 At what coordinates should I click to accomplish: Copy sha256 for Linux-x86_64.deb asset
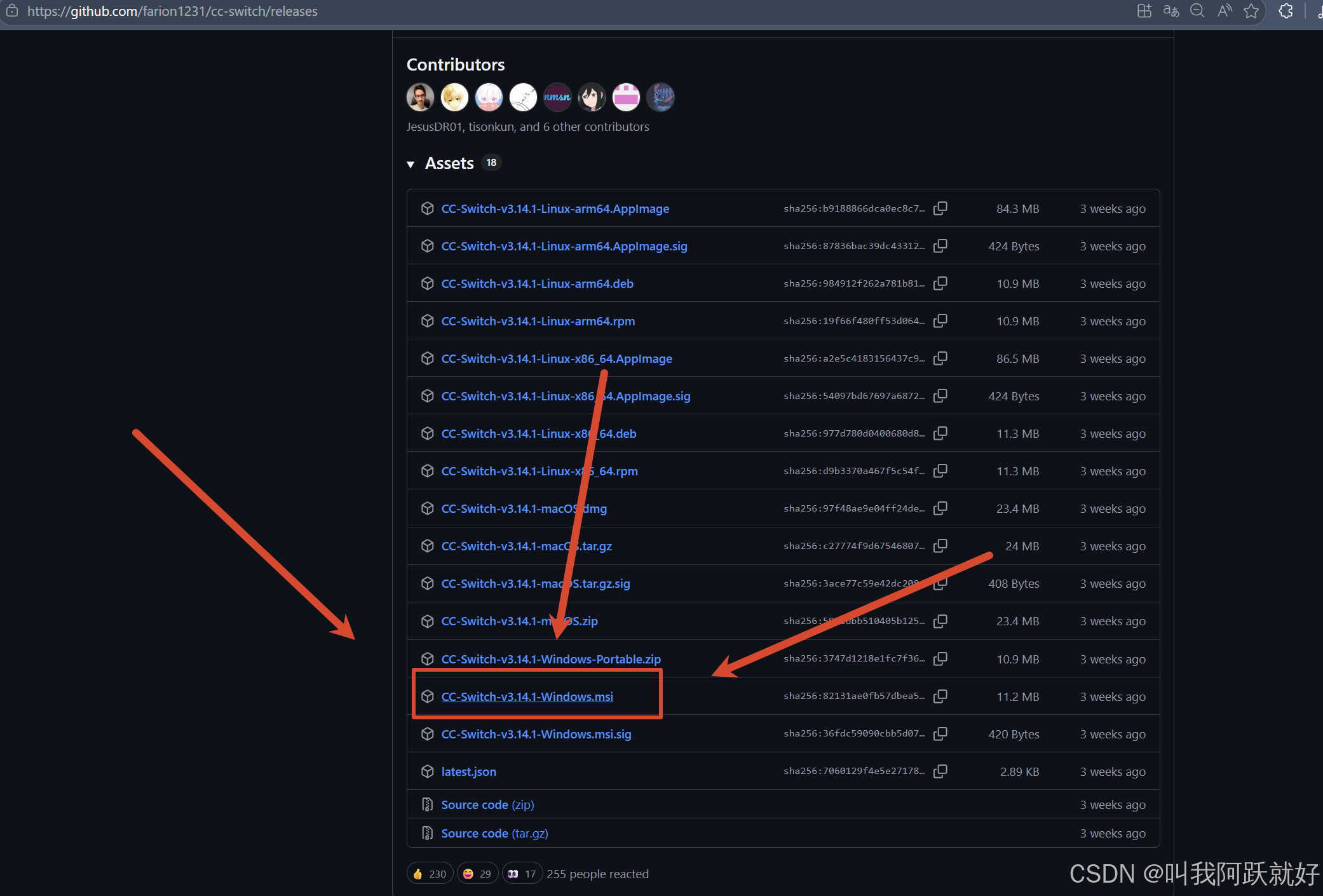(x=940, y=433)
